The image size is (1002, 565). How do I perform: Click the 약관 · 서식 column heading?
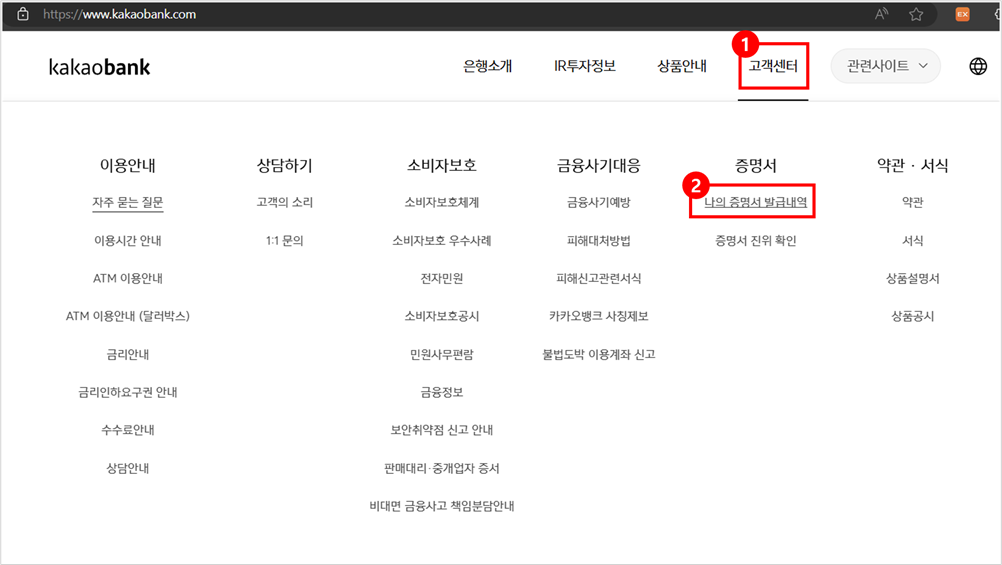pos(913,166)
